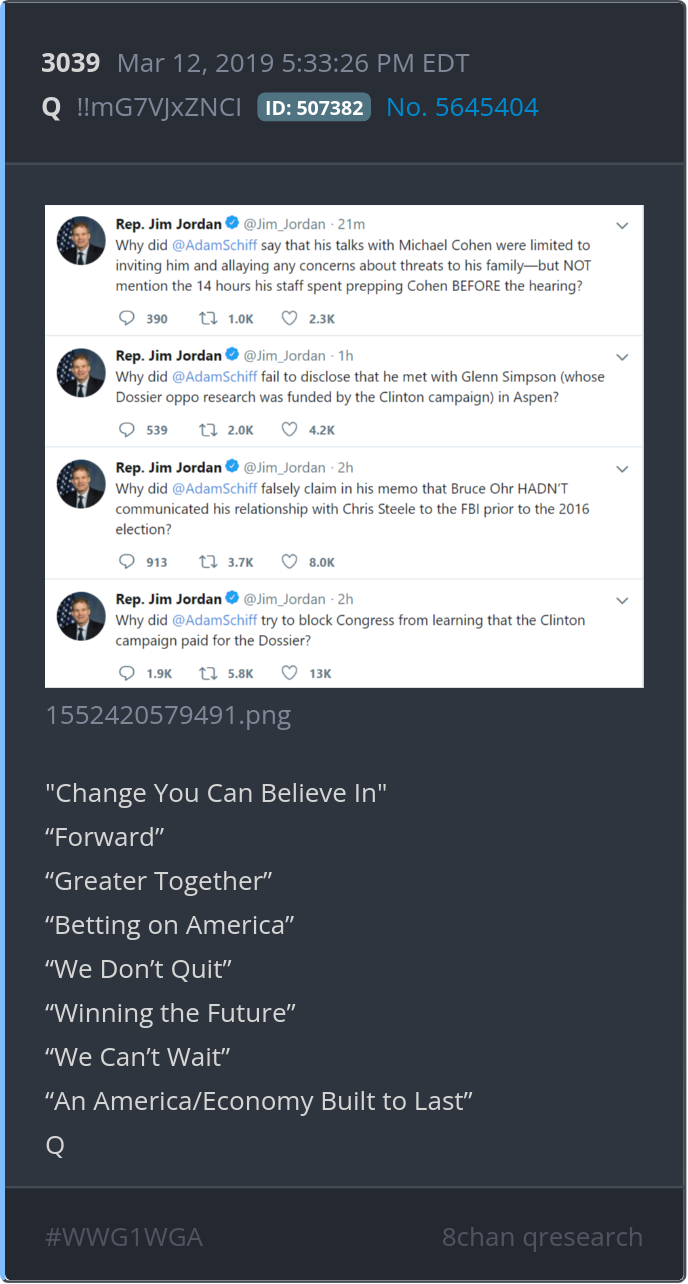The width and height of the screenshot is (688, 1284).
Task: Expand options chevron on the 21m tweet
Action: [622, 226]
